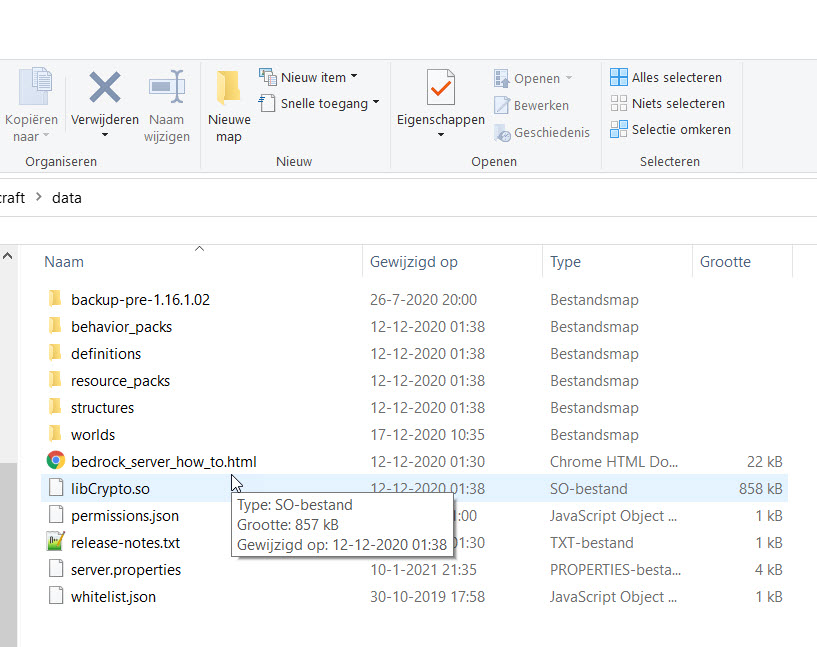The height and width of the screenshot is (647, 817).
Task: Click type cell SO-bestand
Action: click(589, 489)
